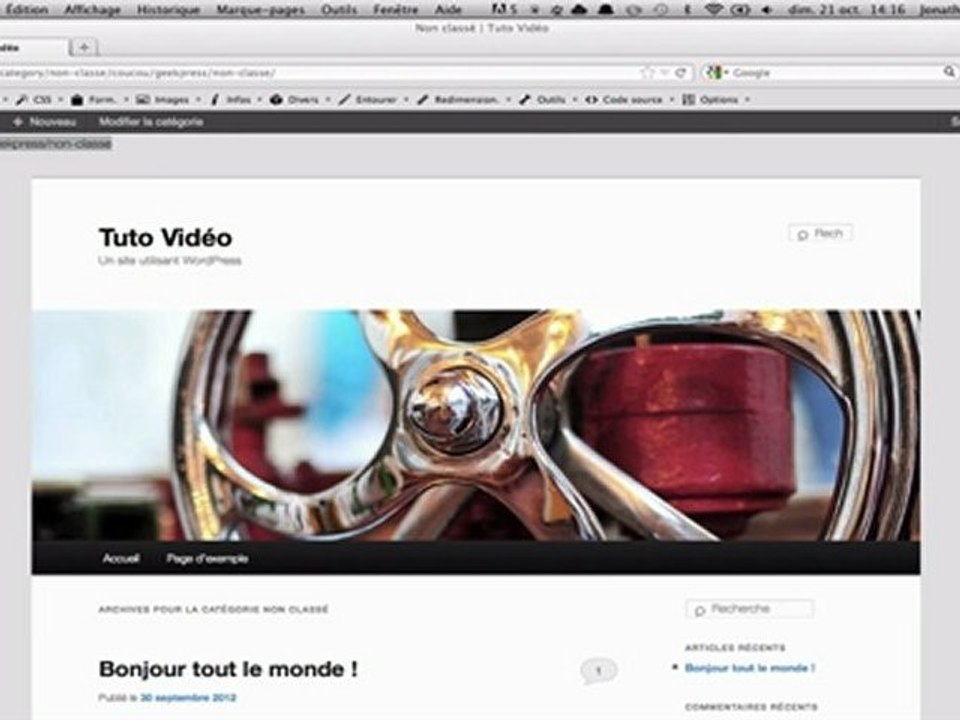This screenshot has width=960, height=720.
Task: Expand the Images dropdown arrow
Action: [x=198, y=99]
